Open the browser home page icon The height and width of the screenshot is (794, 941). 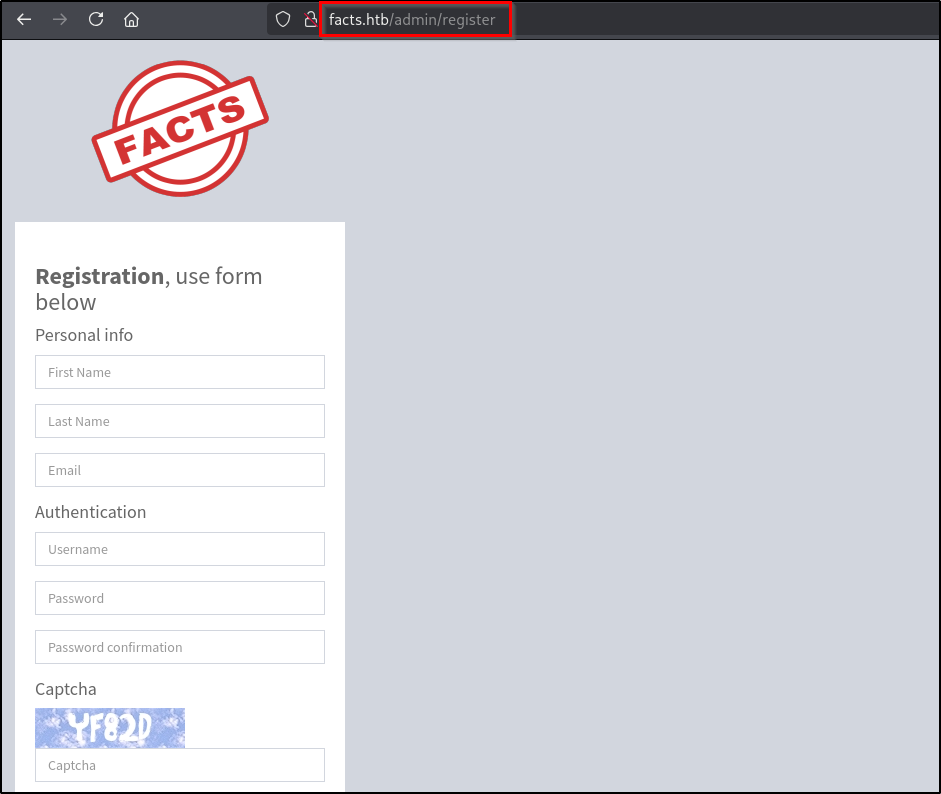131,20
